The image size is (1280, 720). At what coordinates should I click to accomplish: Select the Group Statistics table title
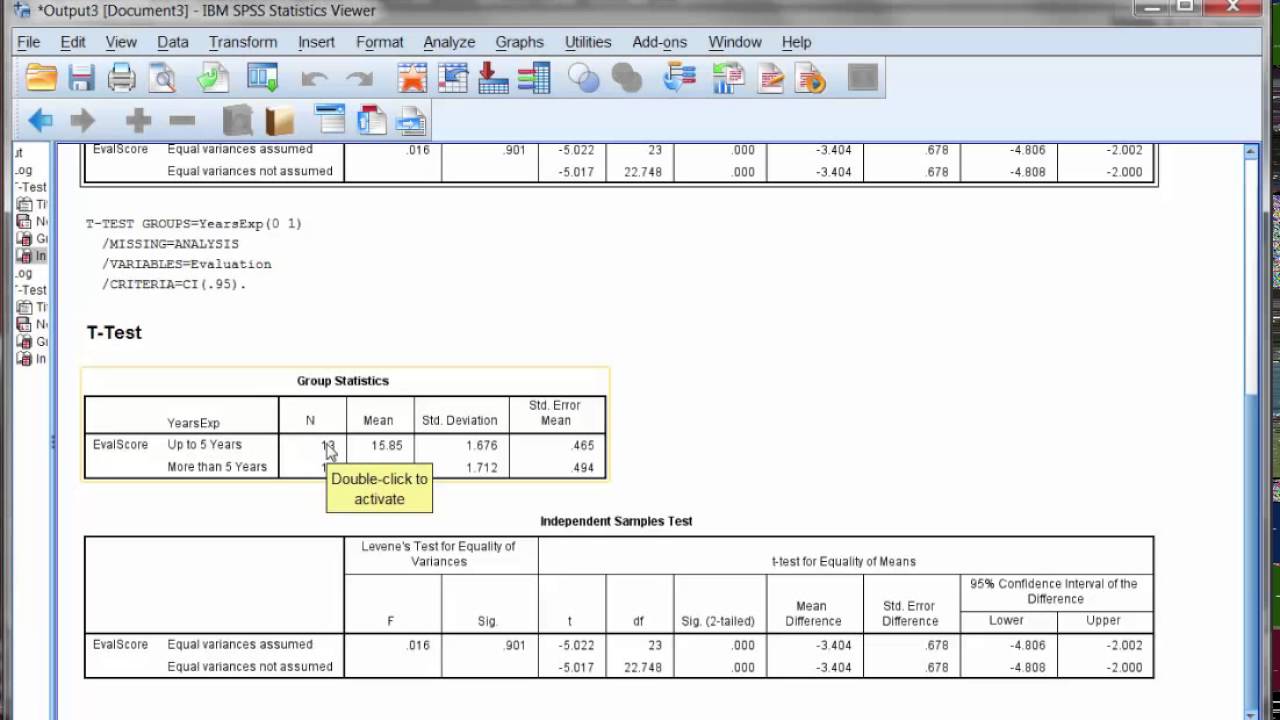tap(343, 381)
